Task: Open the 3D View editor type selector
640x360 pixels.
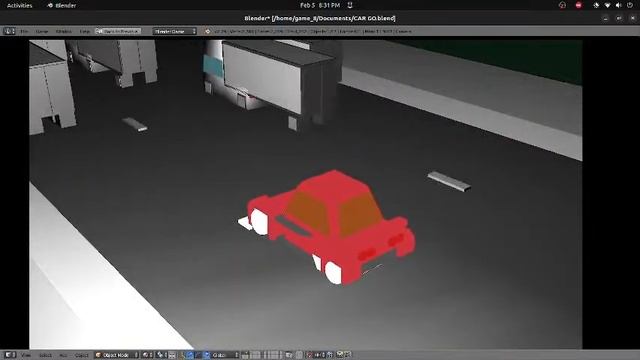Action: 10,355
